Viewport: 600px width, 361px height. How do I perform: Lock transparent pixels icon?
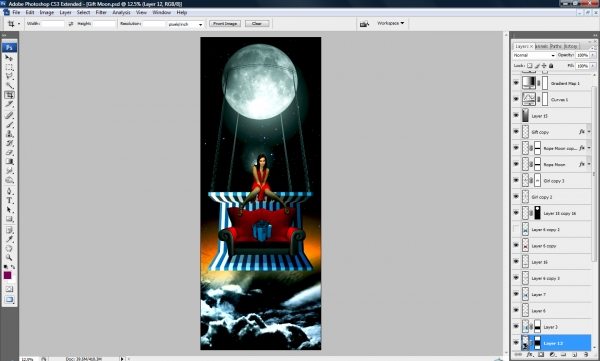530,66
